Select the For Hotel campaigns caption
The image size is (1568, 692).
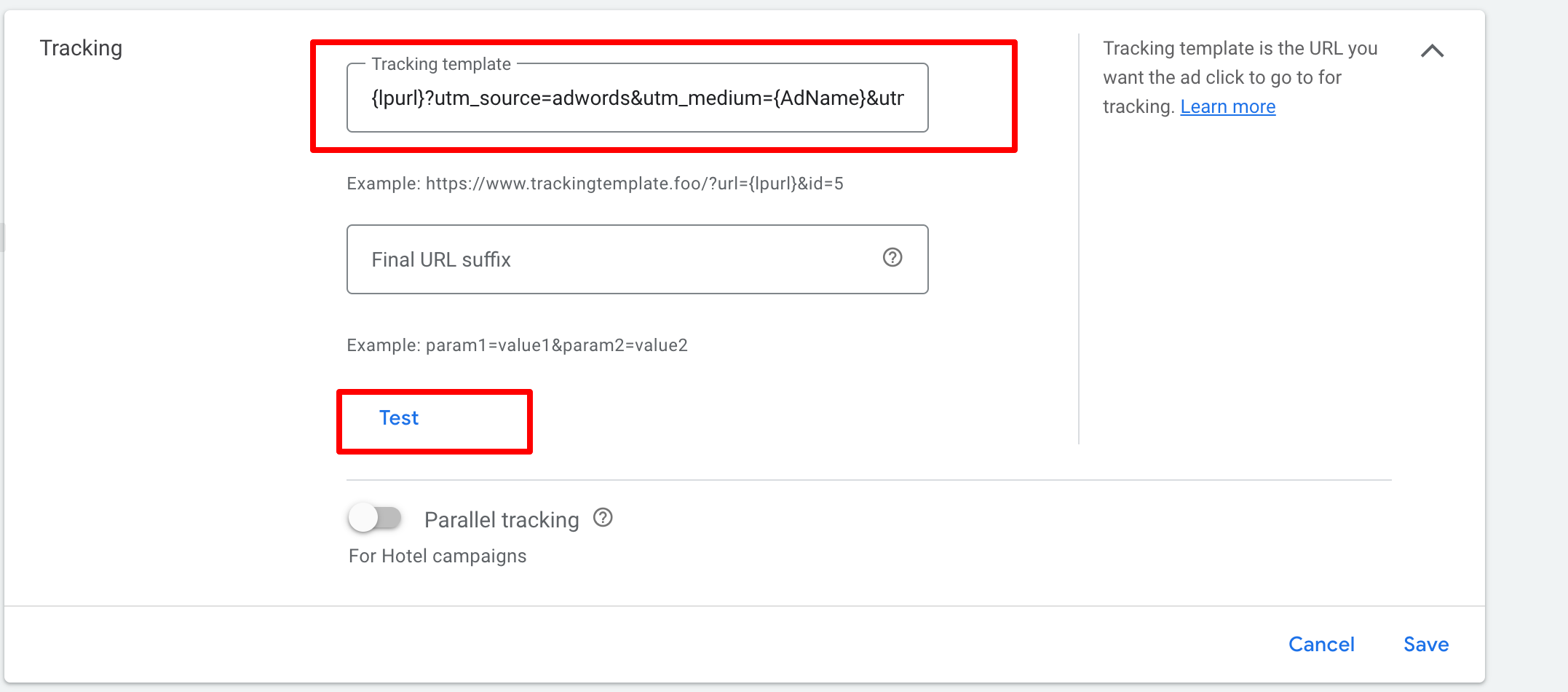click(x=437, y=557)
